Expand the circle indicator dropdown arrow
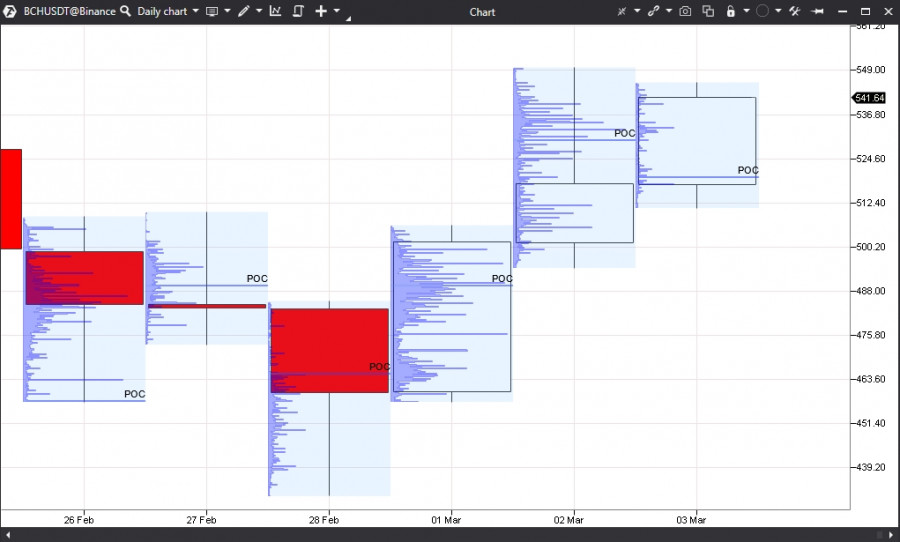Viewport: 900px width, 542px height. [x=778, y=11]
